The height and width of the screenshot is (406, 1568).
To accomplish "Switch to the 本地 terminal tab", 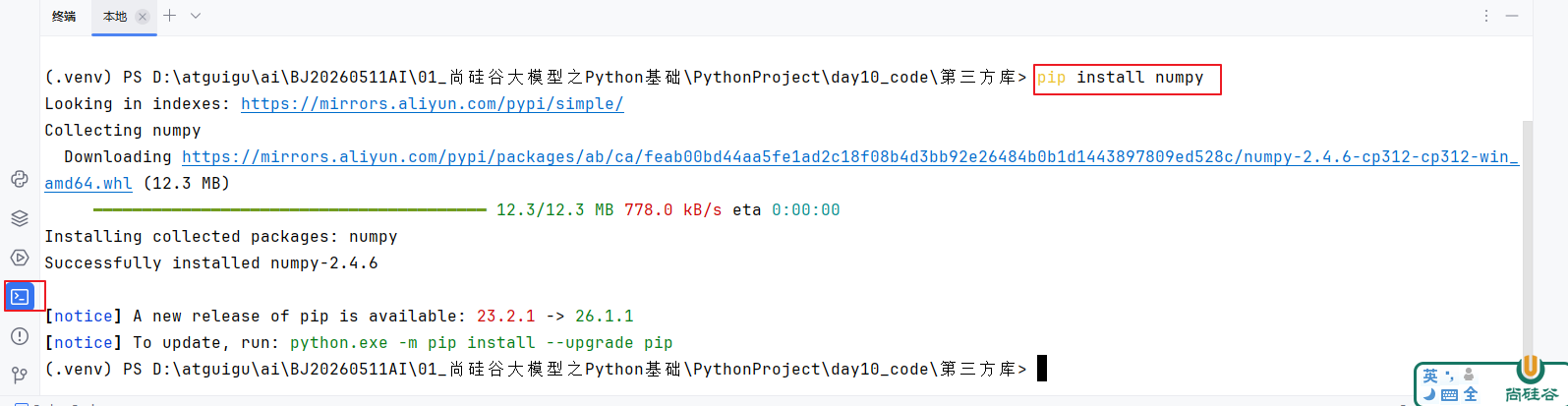I will (115, 17).
